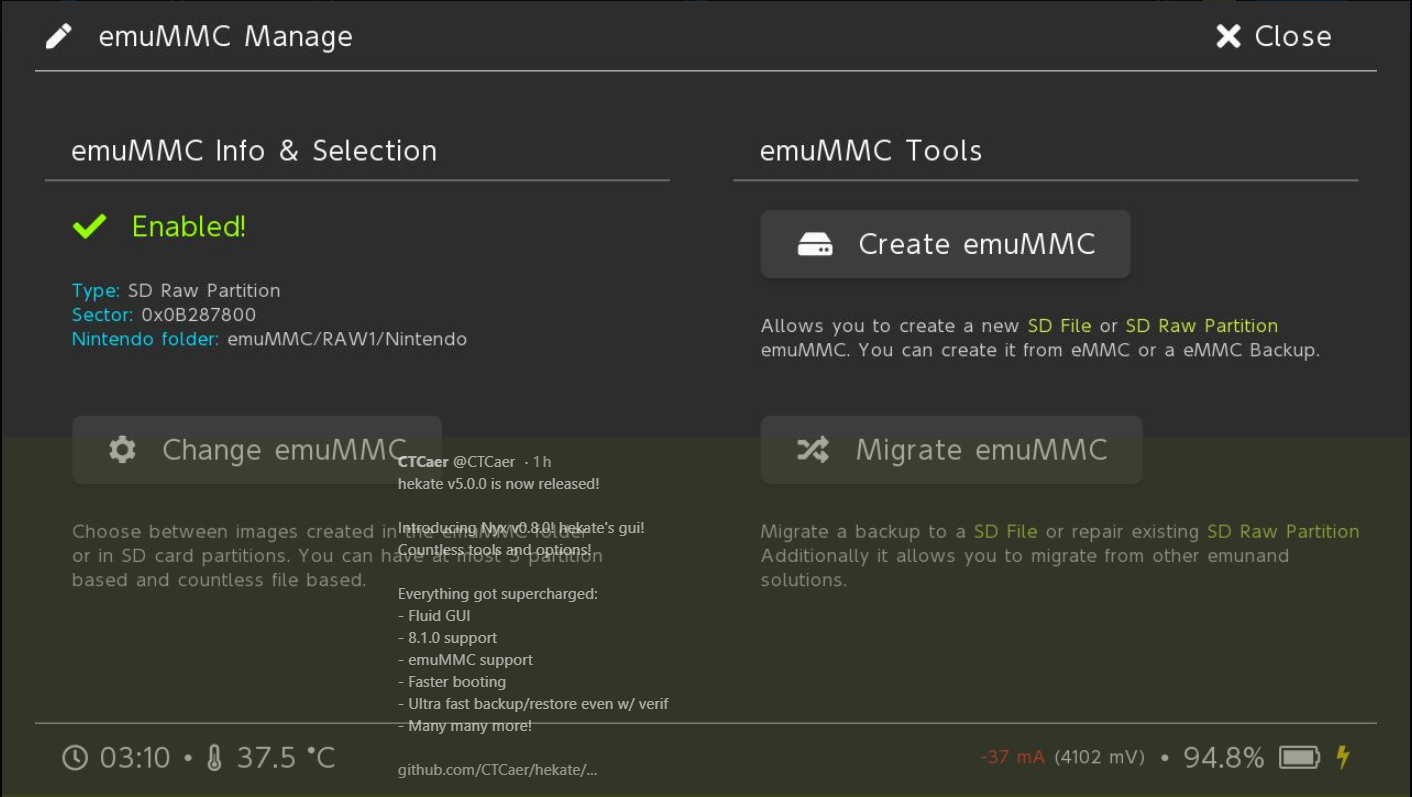This screenshot has height=797, width=1412.
Task: Click 'SD Raw Partition' text under Migrate emuMMC
Action: coord(1283,532)
